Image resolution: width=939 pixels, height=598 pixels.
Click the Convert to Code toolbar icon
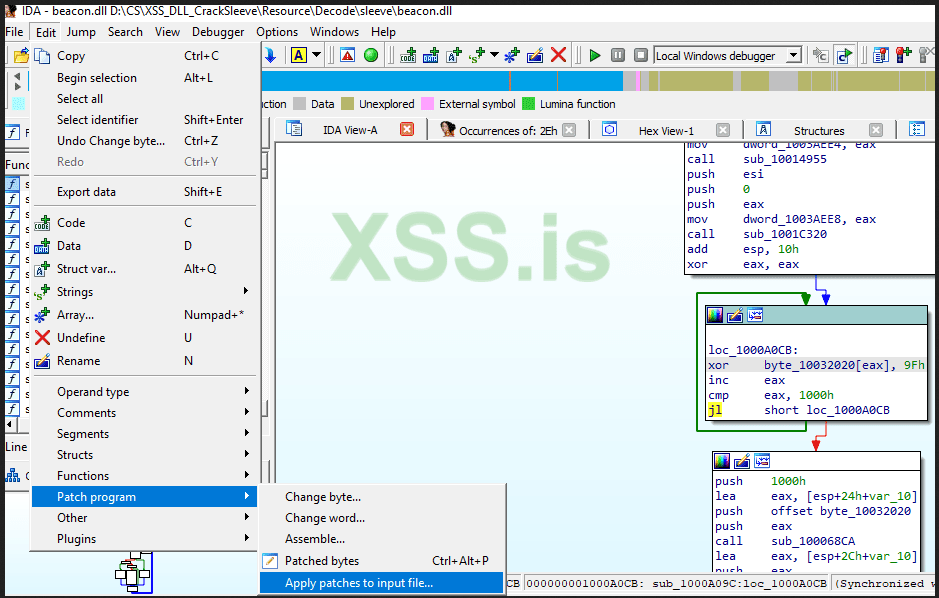[x=408, y=56]
